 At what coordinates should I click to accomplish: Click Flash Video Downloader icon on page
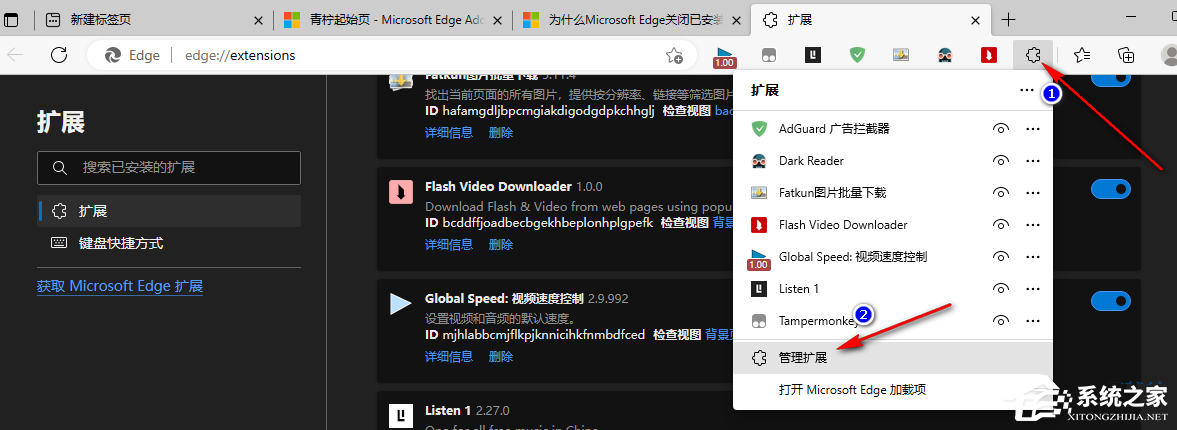400,192
